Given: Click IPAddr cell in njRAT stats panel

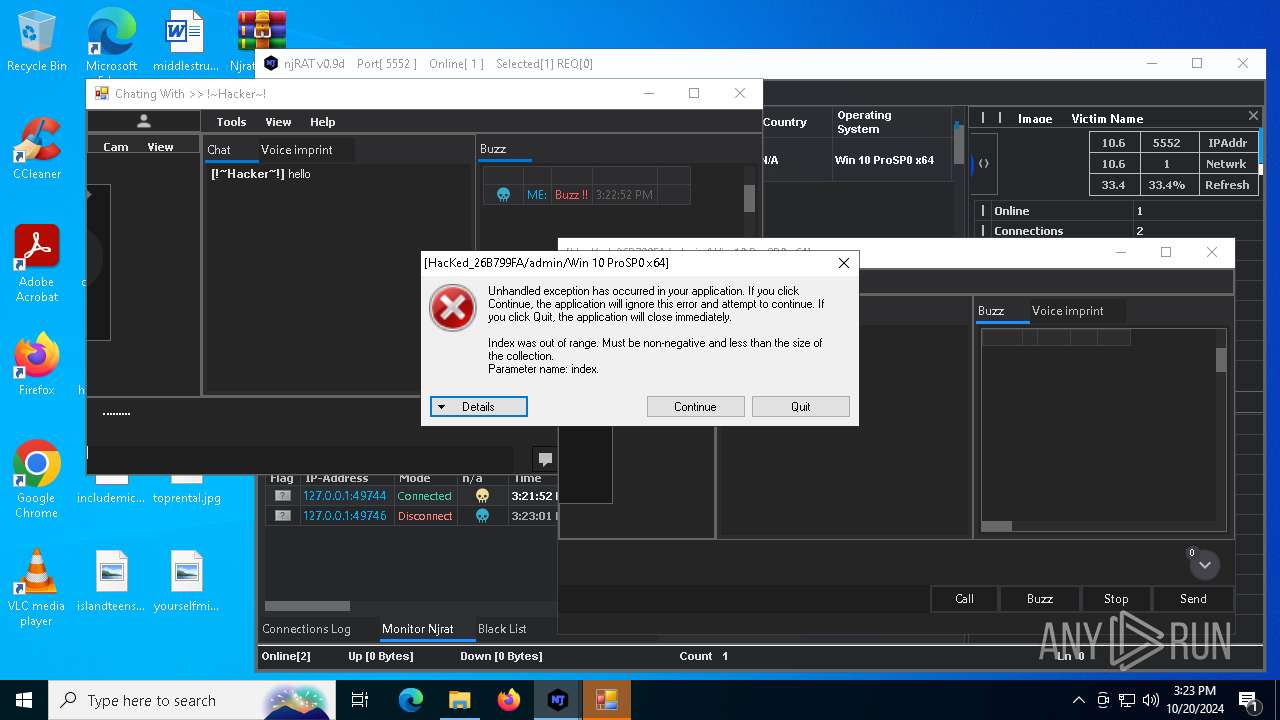Looking at the screenshot, I should pos(1227,143).
